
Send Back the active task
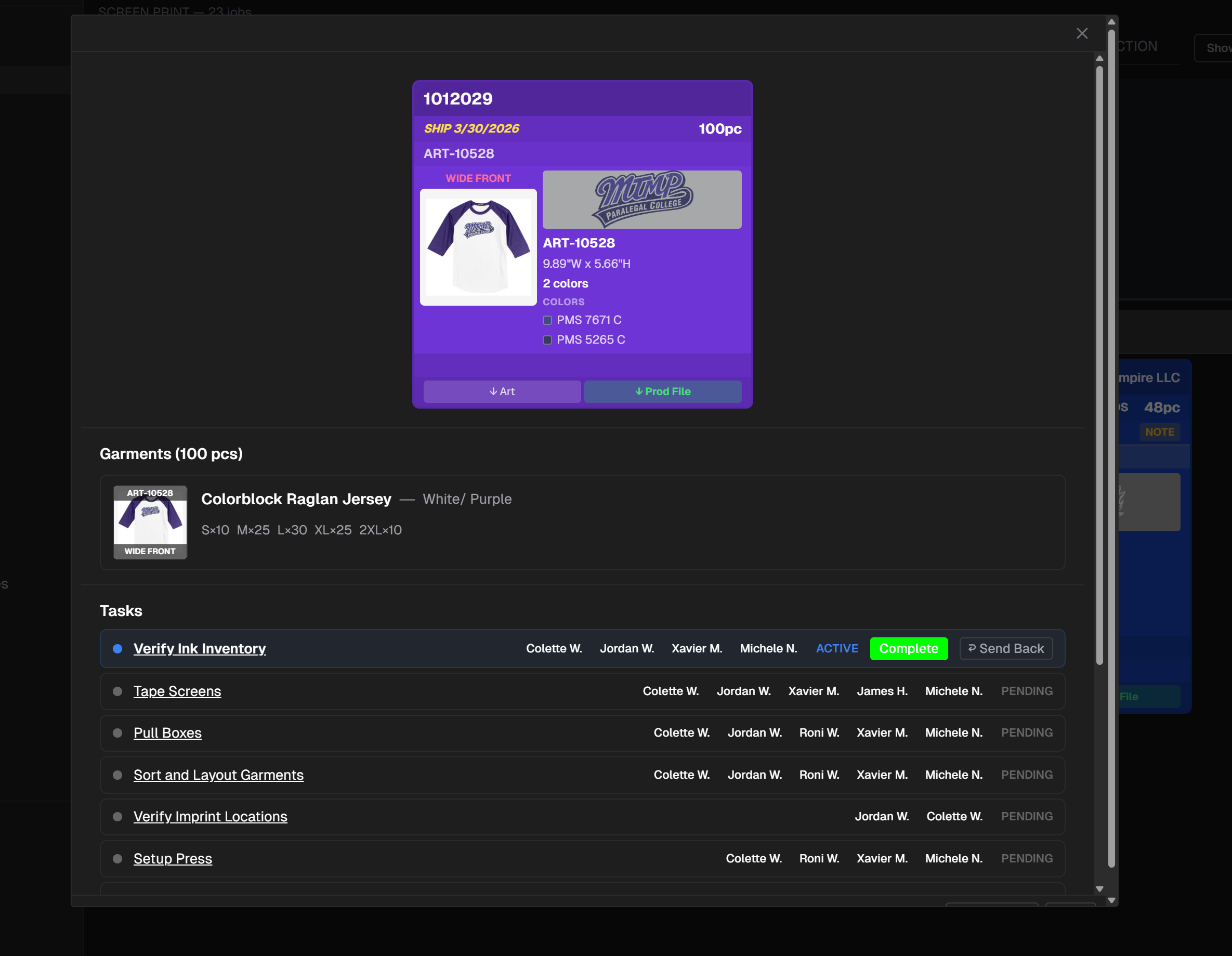coord(1006,649)
